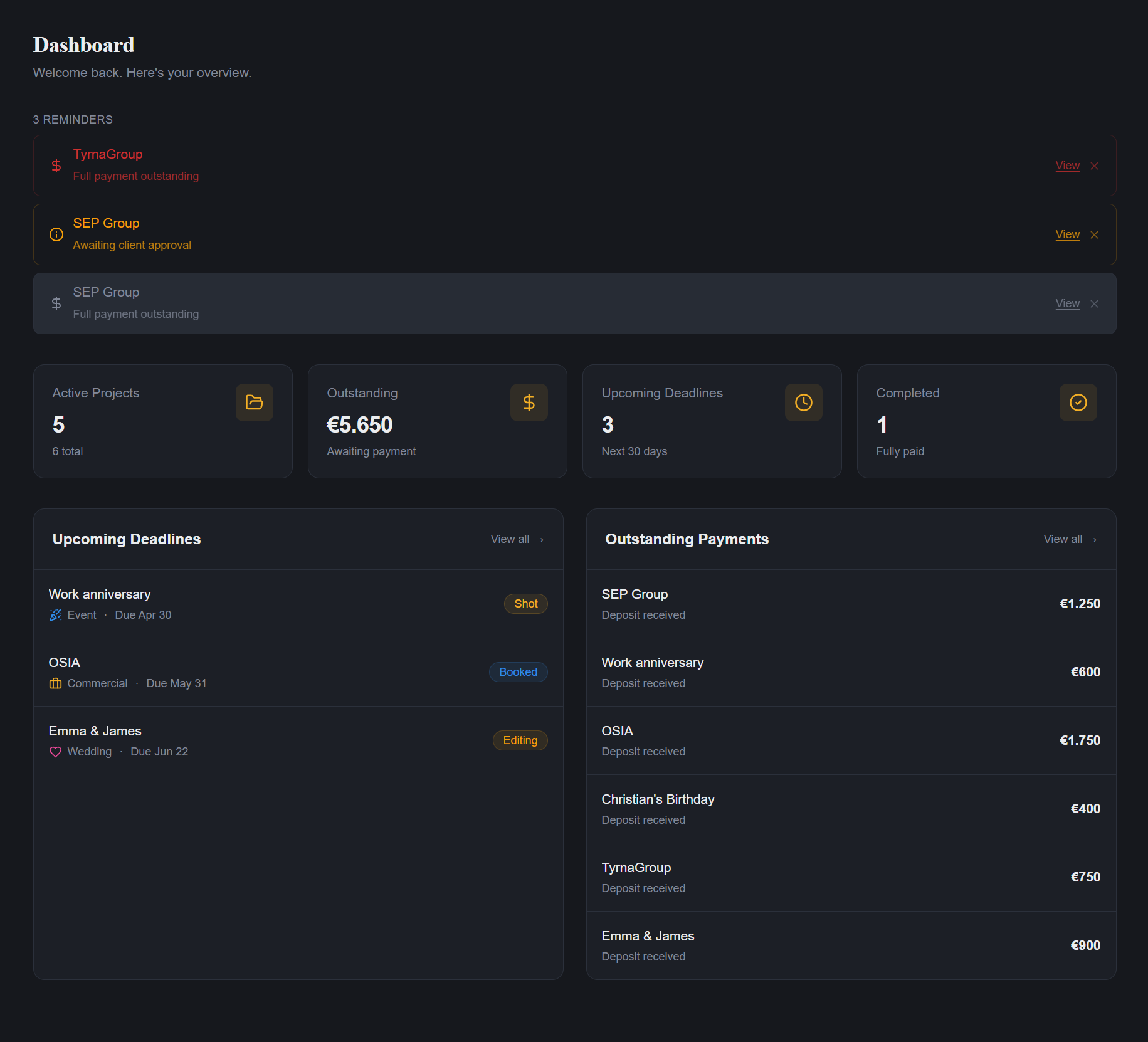Click the dollar icon on SEP Group payment reminder
Viewport: 1148px width, 1042px height.
[56, 303]
